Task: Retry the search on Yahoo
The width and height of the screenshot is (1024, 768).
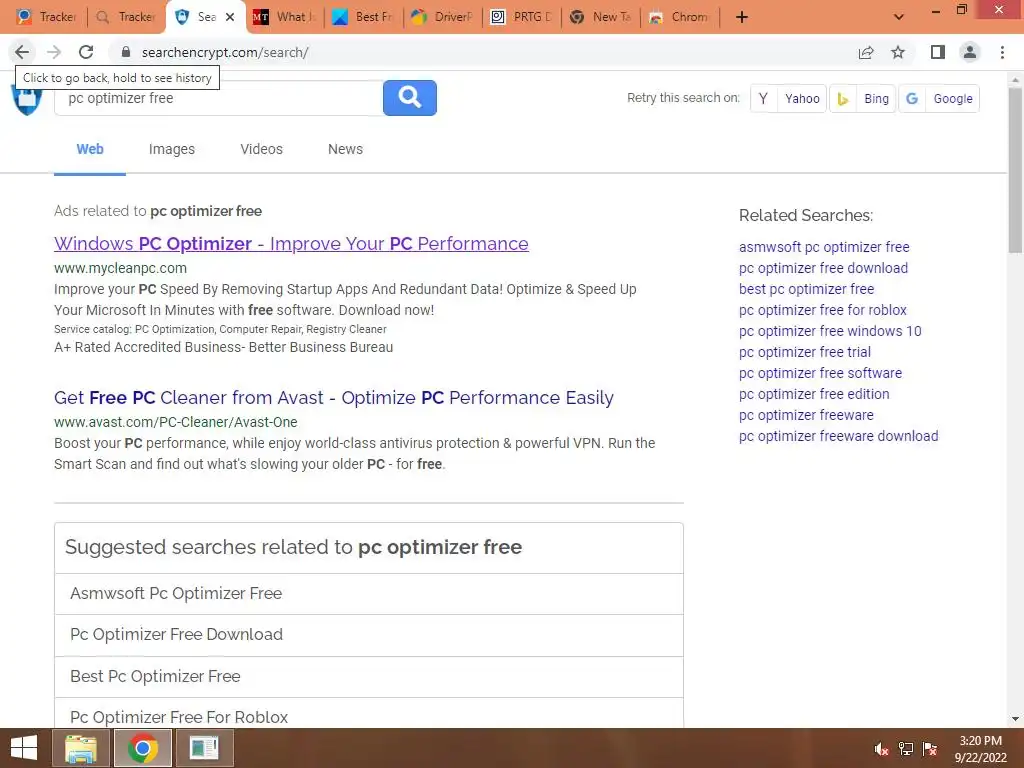Action: click(789, 99)
